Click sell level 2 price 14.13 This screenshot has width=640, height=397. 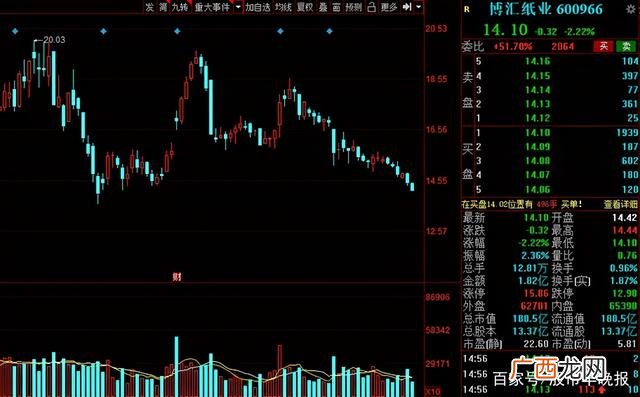[x=538, y=104]
